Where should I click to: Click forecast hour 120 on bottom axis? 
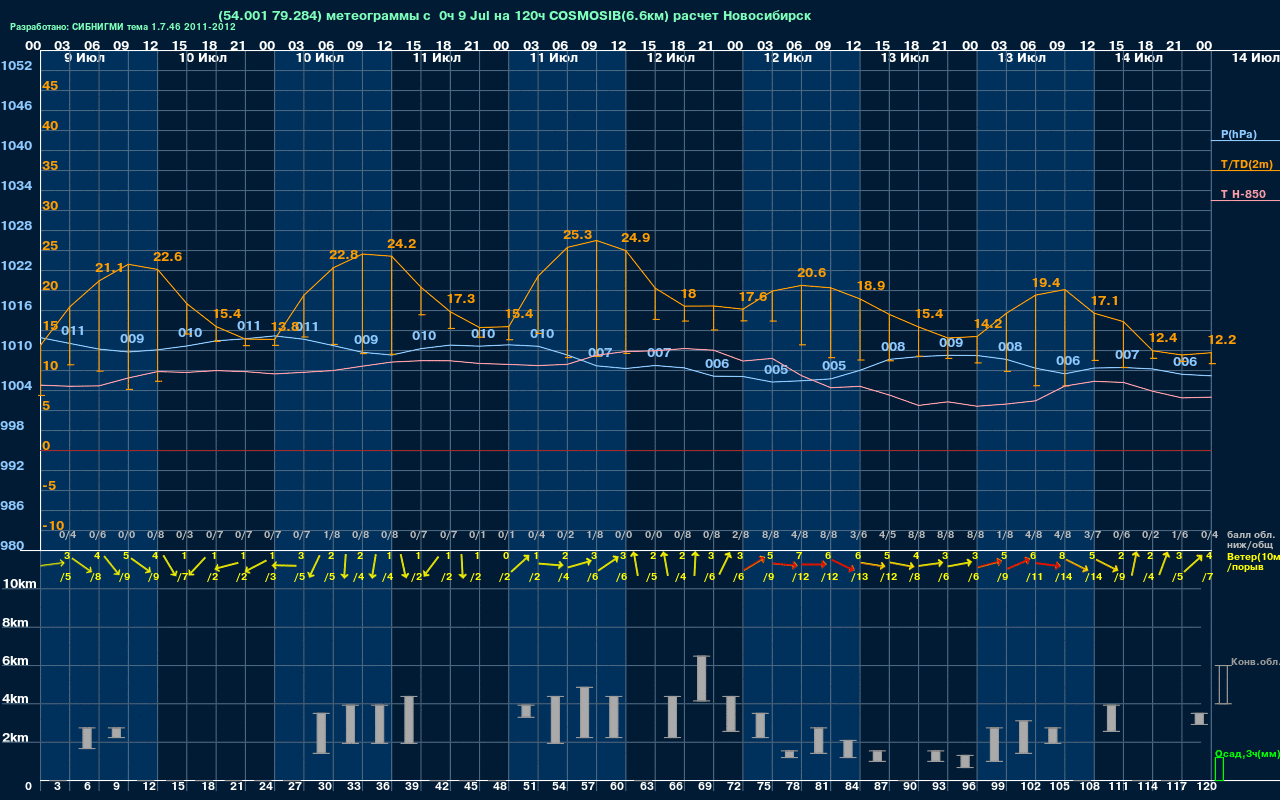pos(1207,788)
